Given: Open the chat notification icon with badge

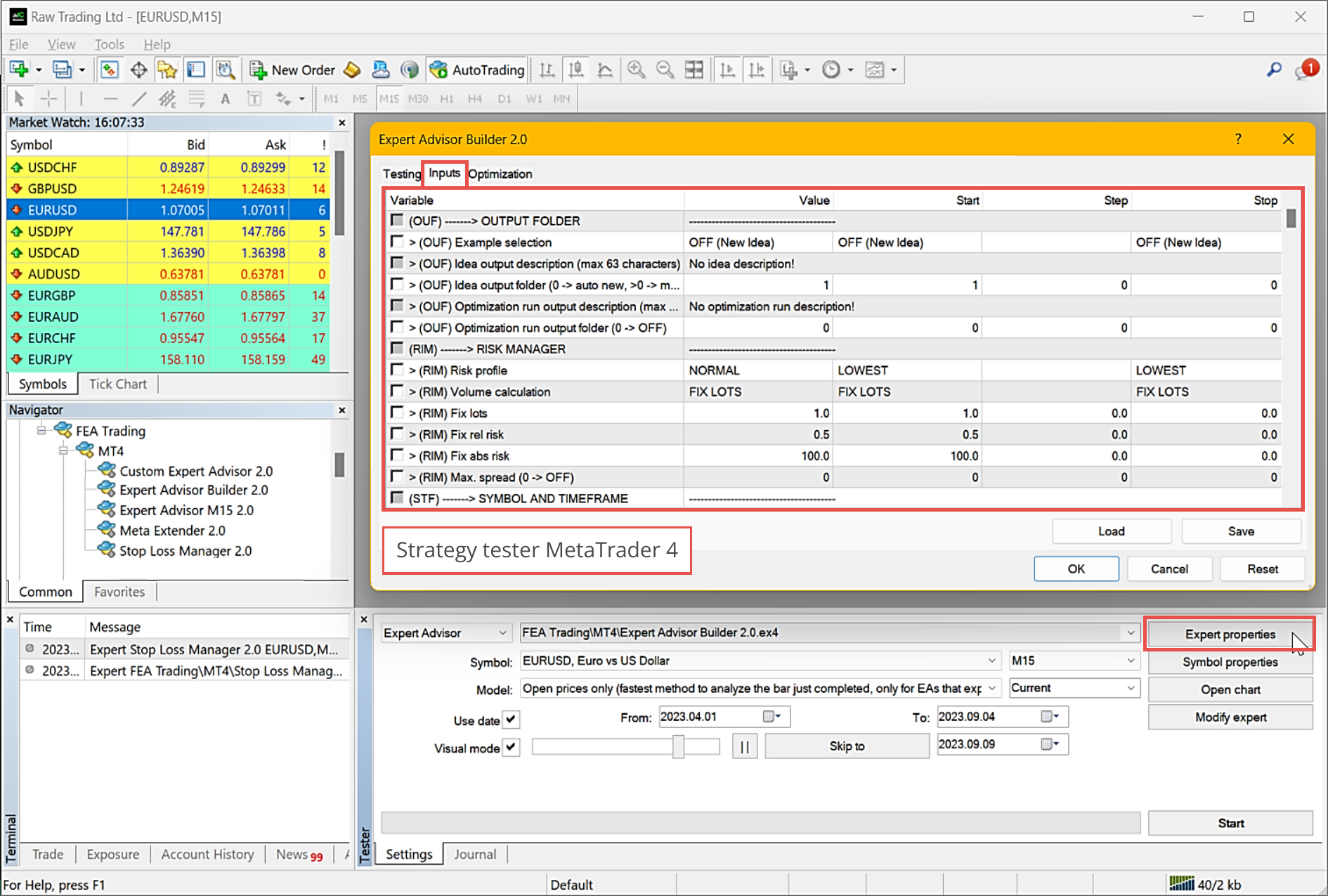Looking at the screenshot, I should point(1306,70).
